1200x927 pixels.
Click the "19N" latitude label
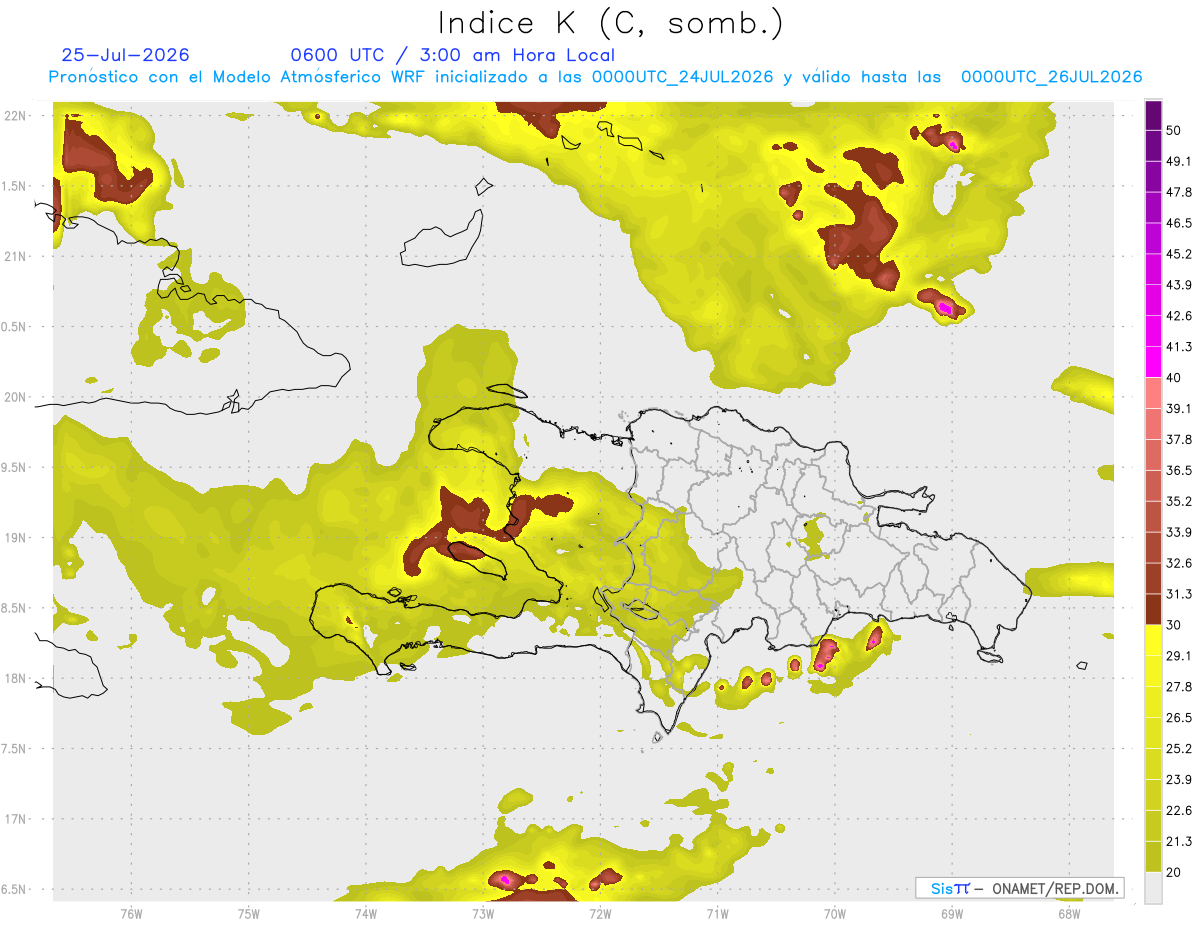click(x=15, y=538)
